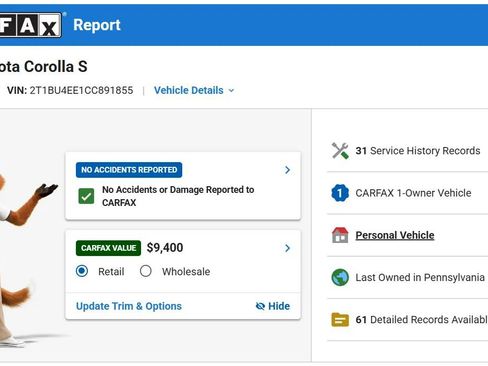Open the Personal Vehicle link
The width and height of the screenshot is (488, 366).
[x=395, y=235]
